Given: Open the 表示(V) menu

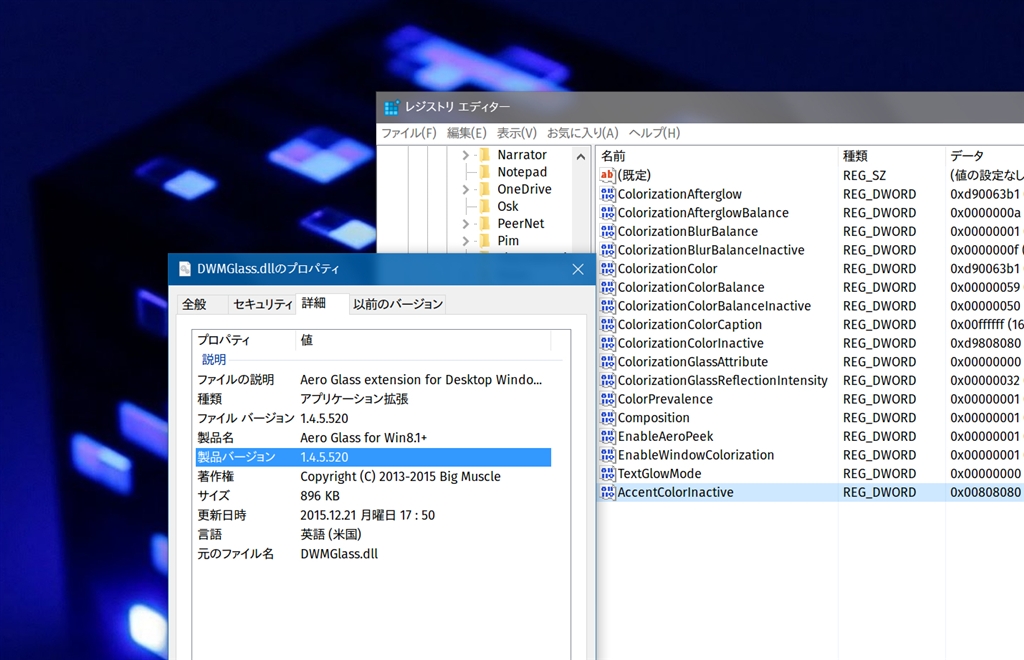Looking at the screenshot, I should 517,133.
